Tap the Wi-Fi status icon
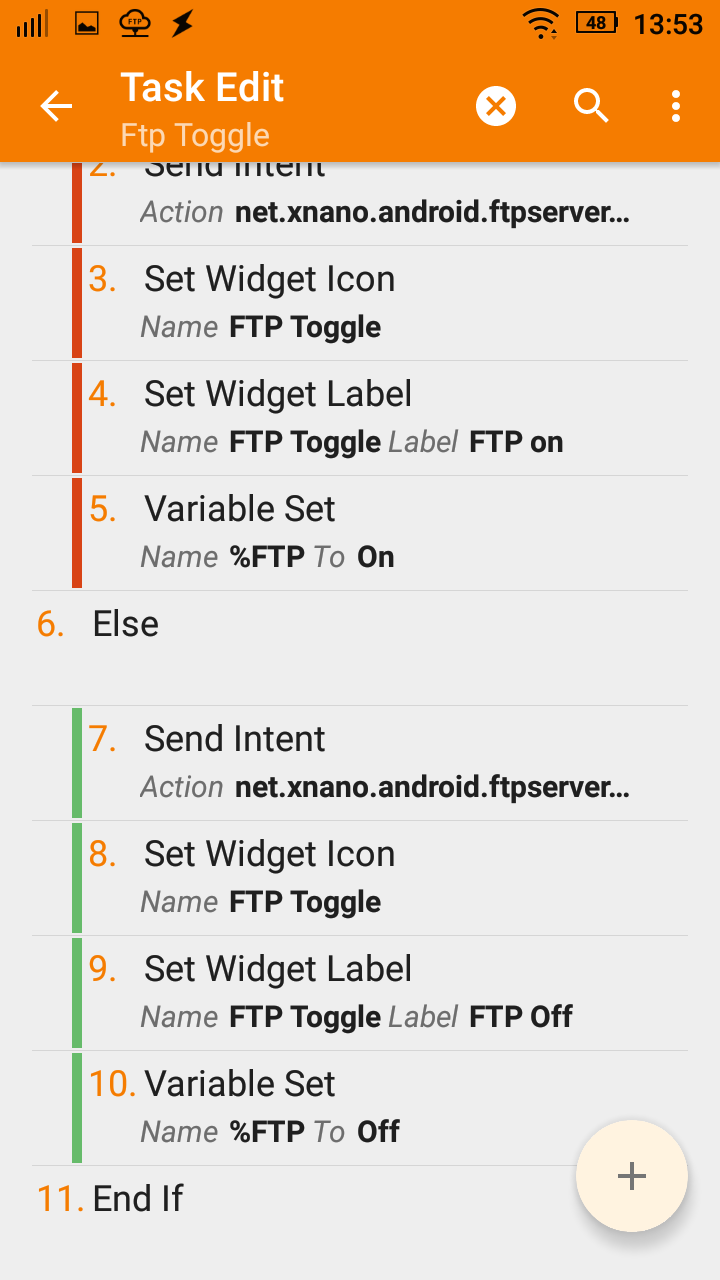The image size is (720, 1280). (542, 23)
